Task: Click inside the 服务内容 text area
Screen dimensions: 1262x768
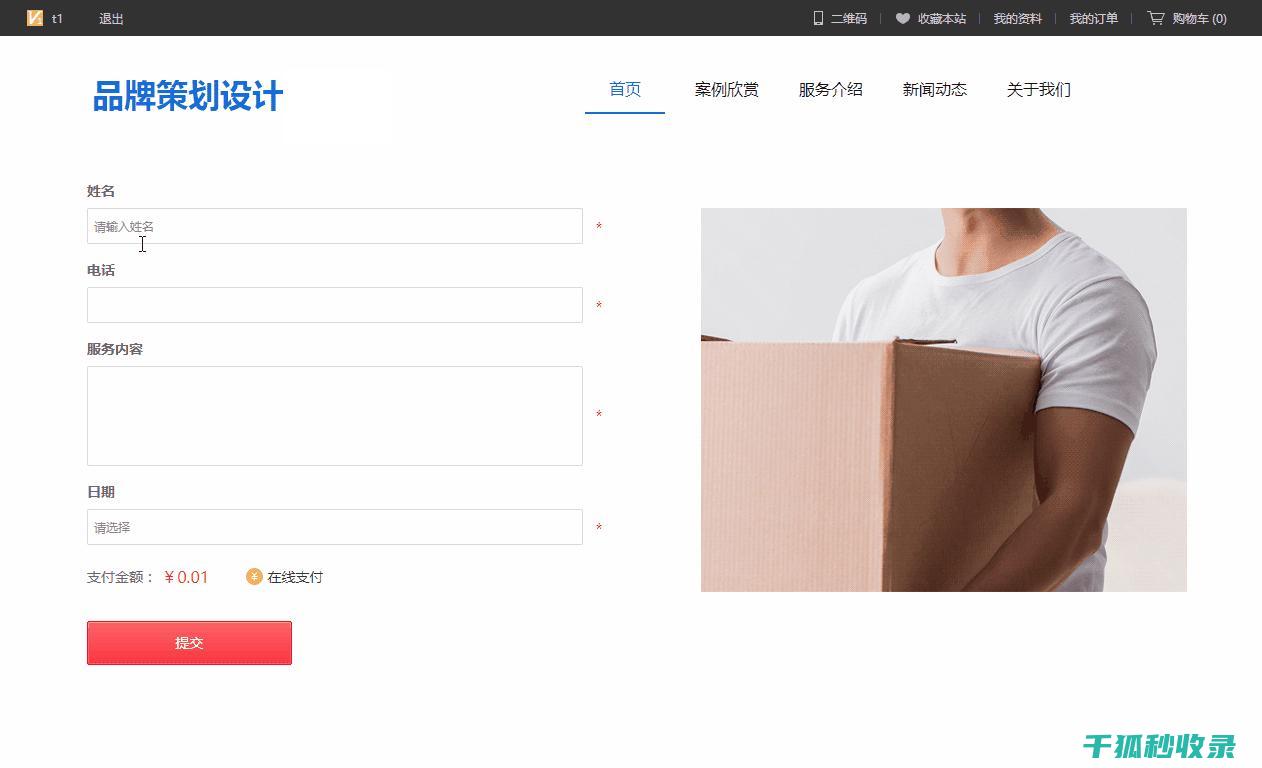Action: pos(335,416)
